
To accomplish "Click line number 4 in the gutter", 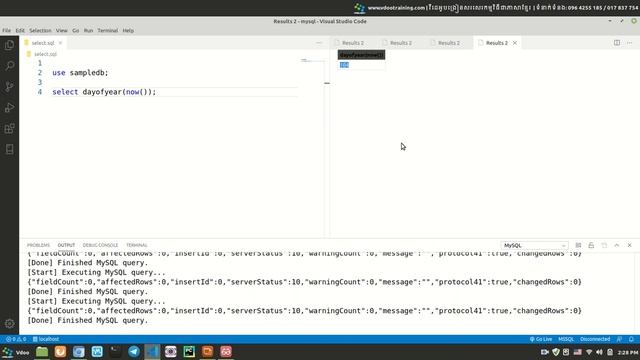I will tap(40, 92).
